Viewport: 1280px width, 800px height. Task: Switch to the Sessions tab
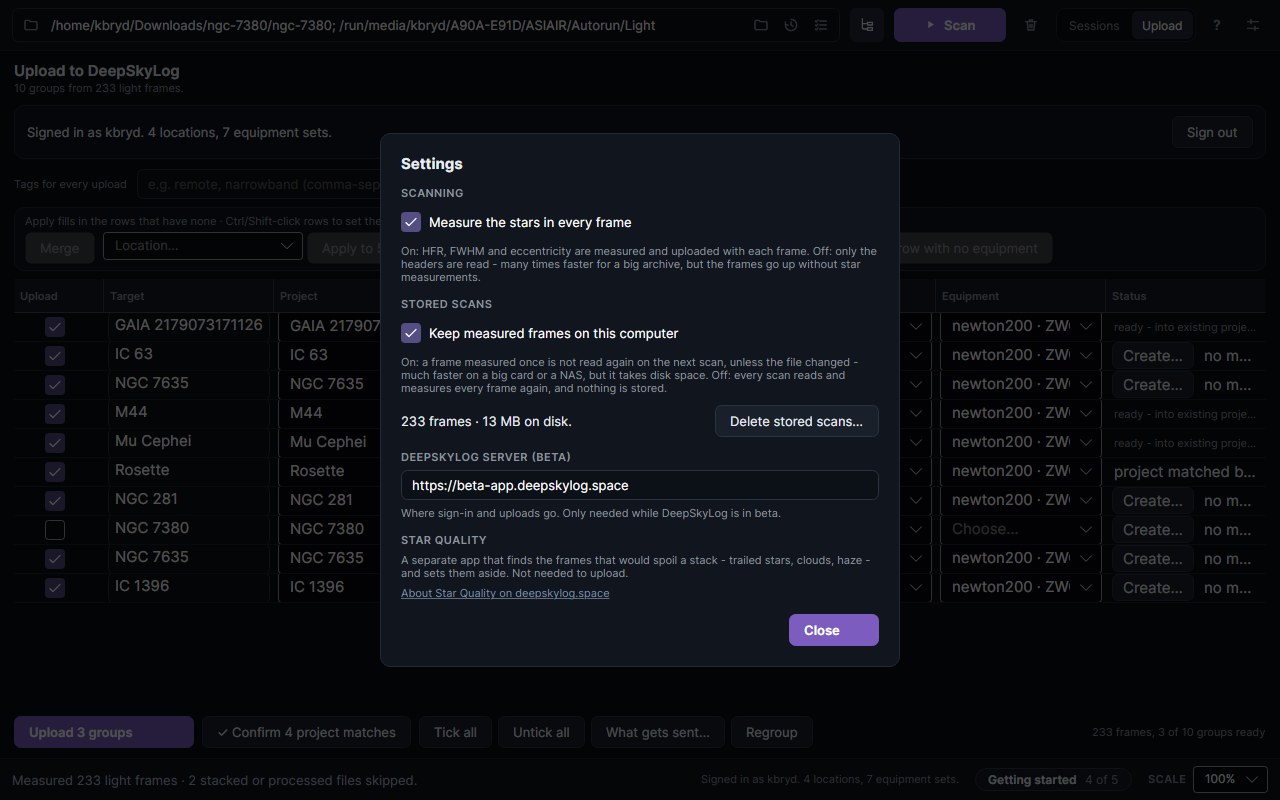point(1094,26)
